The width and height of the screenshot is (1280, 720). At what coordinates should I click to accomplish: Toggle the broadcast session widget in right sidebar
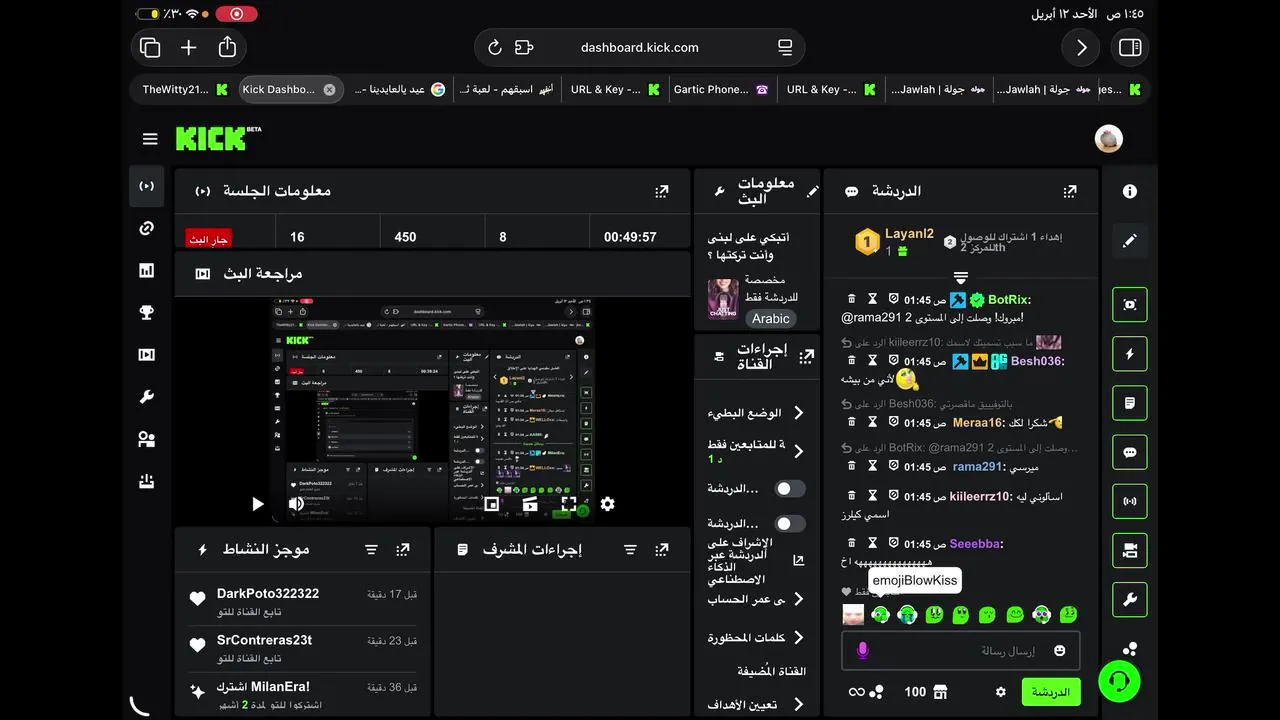tap(1130, 501)
